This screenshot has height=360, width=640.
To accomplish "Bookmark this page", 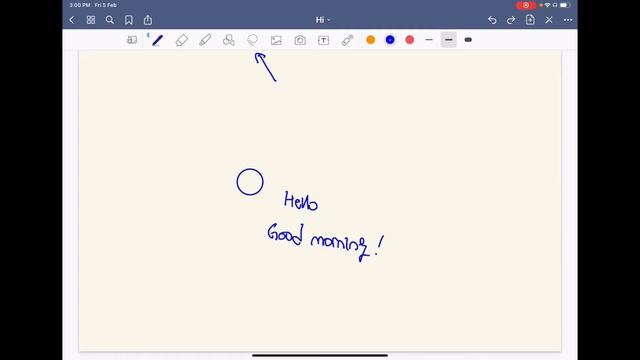I will tap(129, 20).
